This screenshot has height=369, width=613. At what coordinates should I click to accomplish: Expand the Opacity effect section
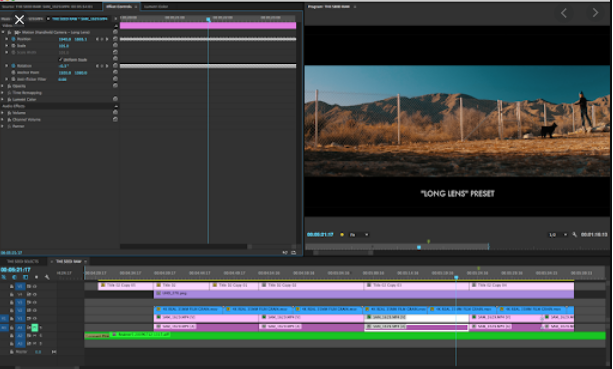(x=3, y=86)
